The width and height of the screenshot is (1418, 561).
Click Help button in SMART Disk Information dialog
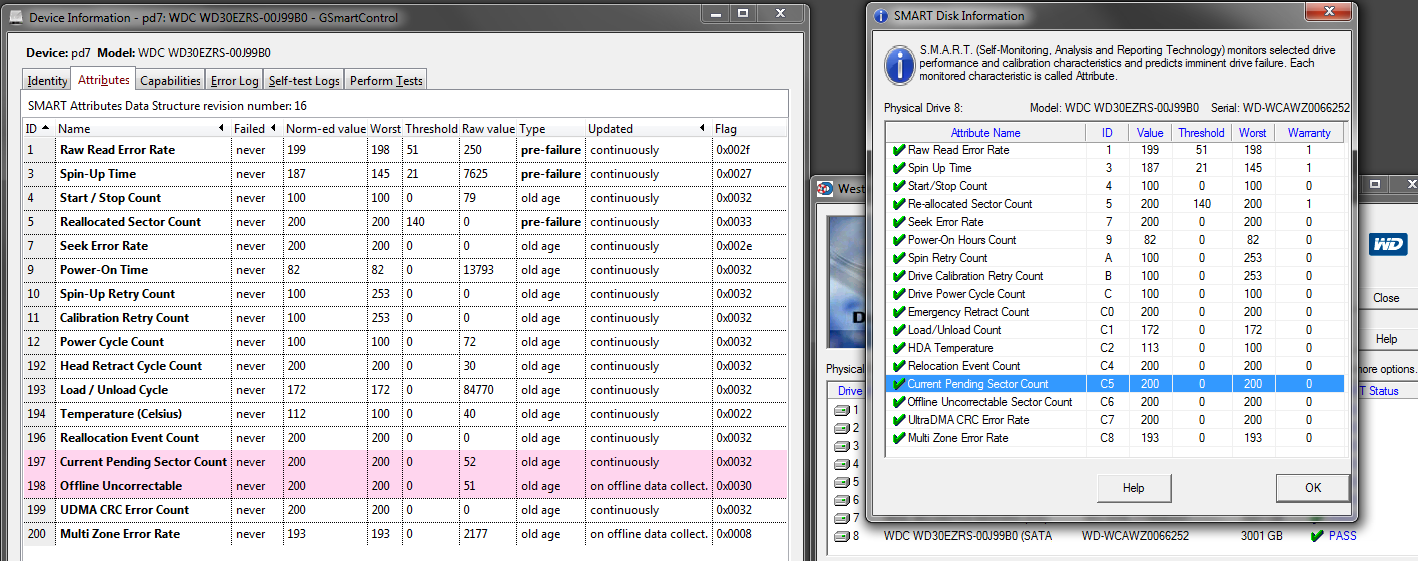click(x=1133, y=488)
